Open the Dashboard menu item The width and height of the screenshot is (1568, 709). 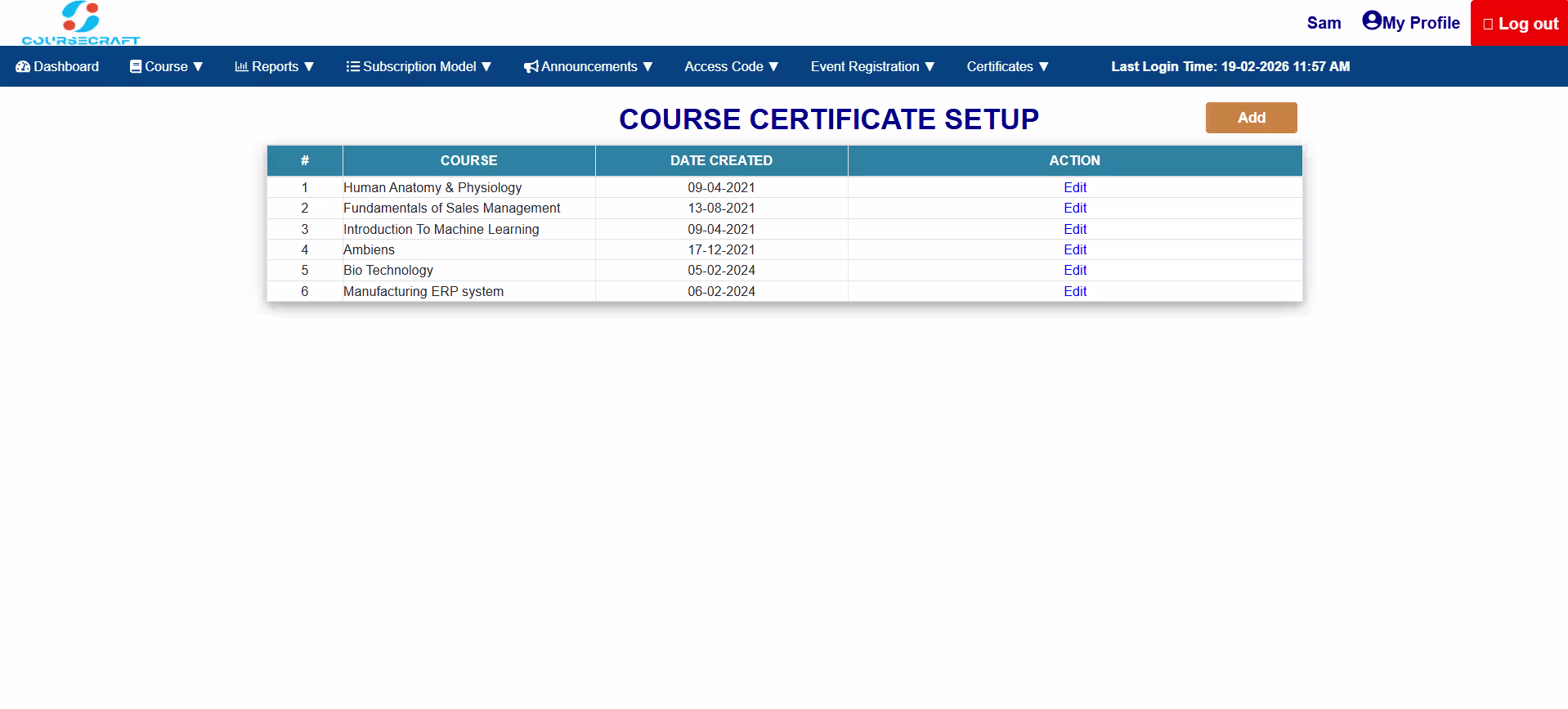[x=57, y=67]
